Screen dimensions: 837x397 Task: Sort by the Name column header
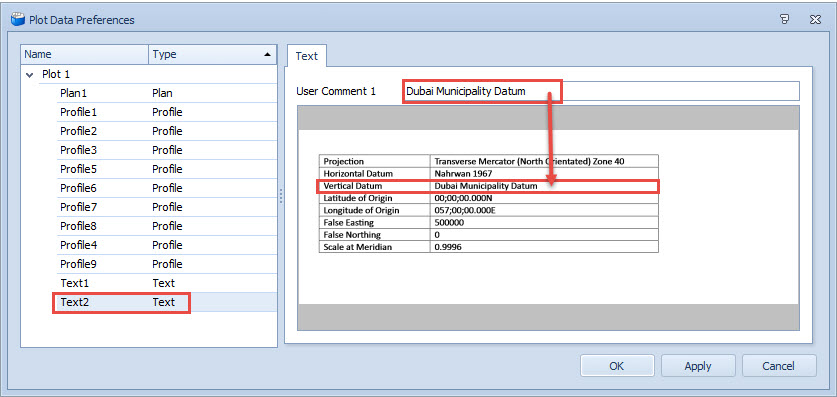point(84,54)
